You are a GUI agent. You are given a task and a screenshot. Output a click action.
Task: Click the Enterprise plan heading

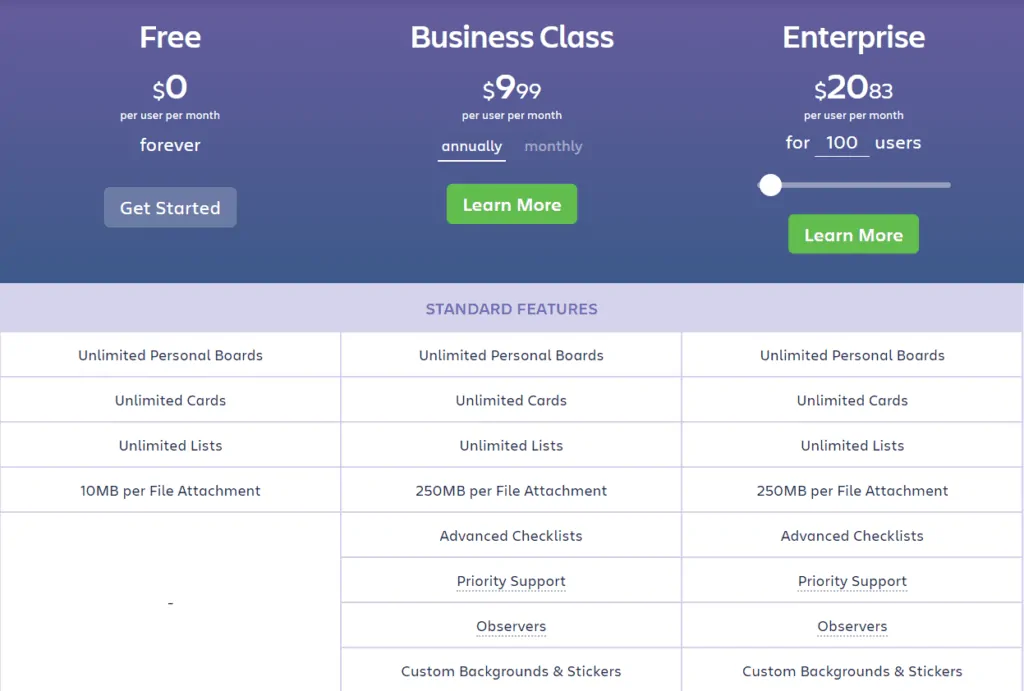853,38
